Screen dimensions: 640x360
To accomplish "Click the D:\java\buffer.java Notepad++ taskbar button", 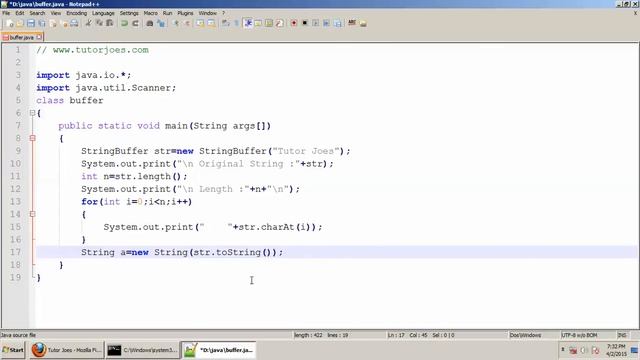I will 218,350.
